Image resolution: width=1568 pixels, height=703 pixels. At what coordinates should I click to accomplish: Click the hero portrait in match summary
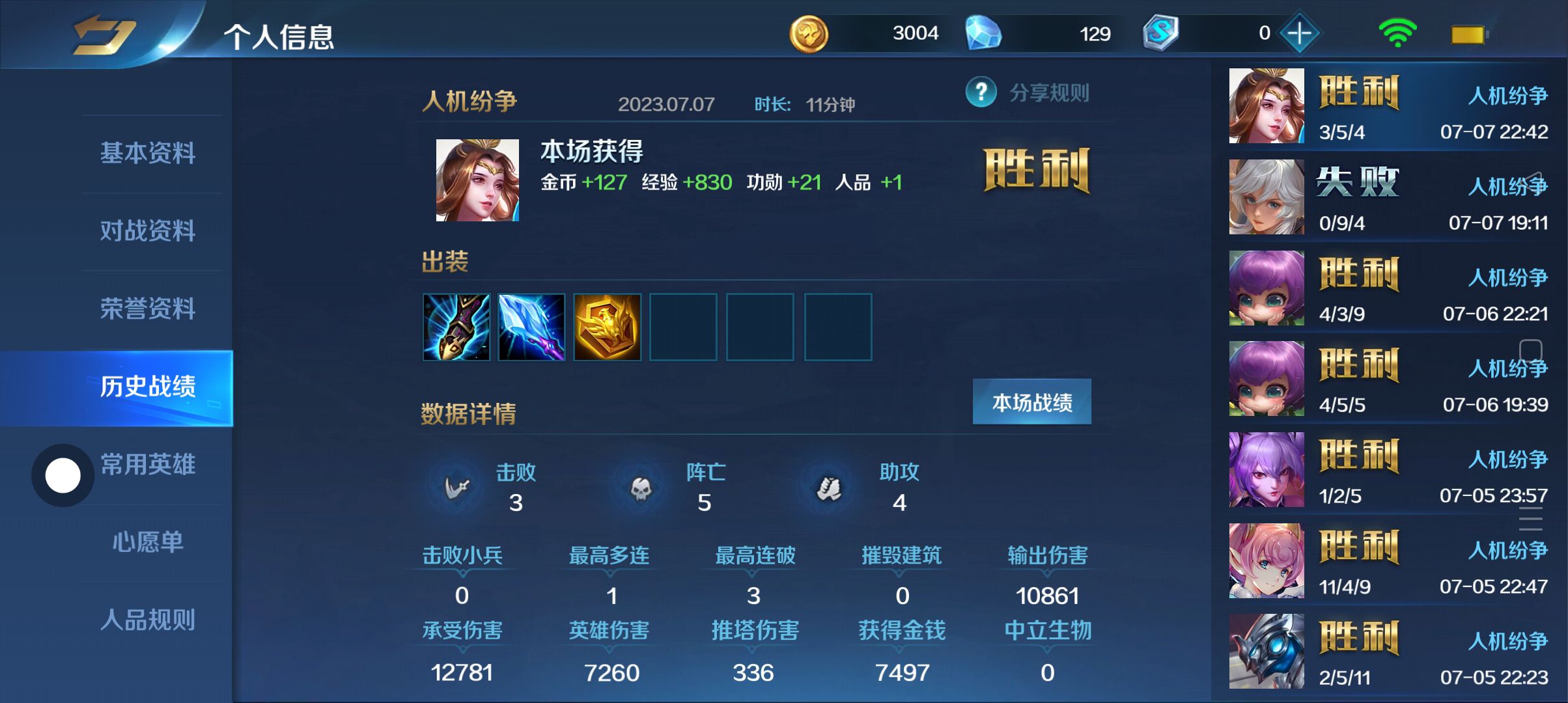point(477,180)
